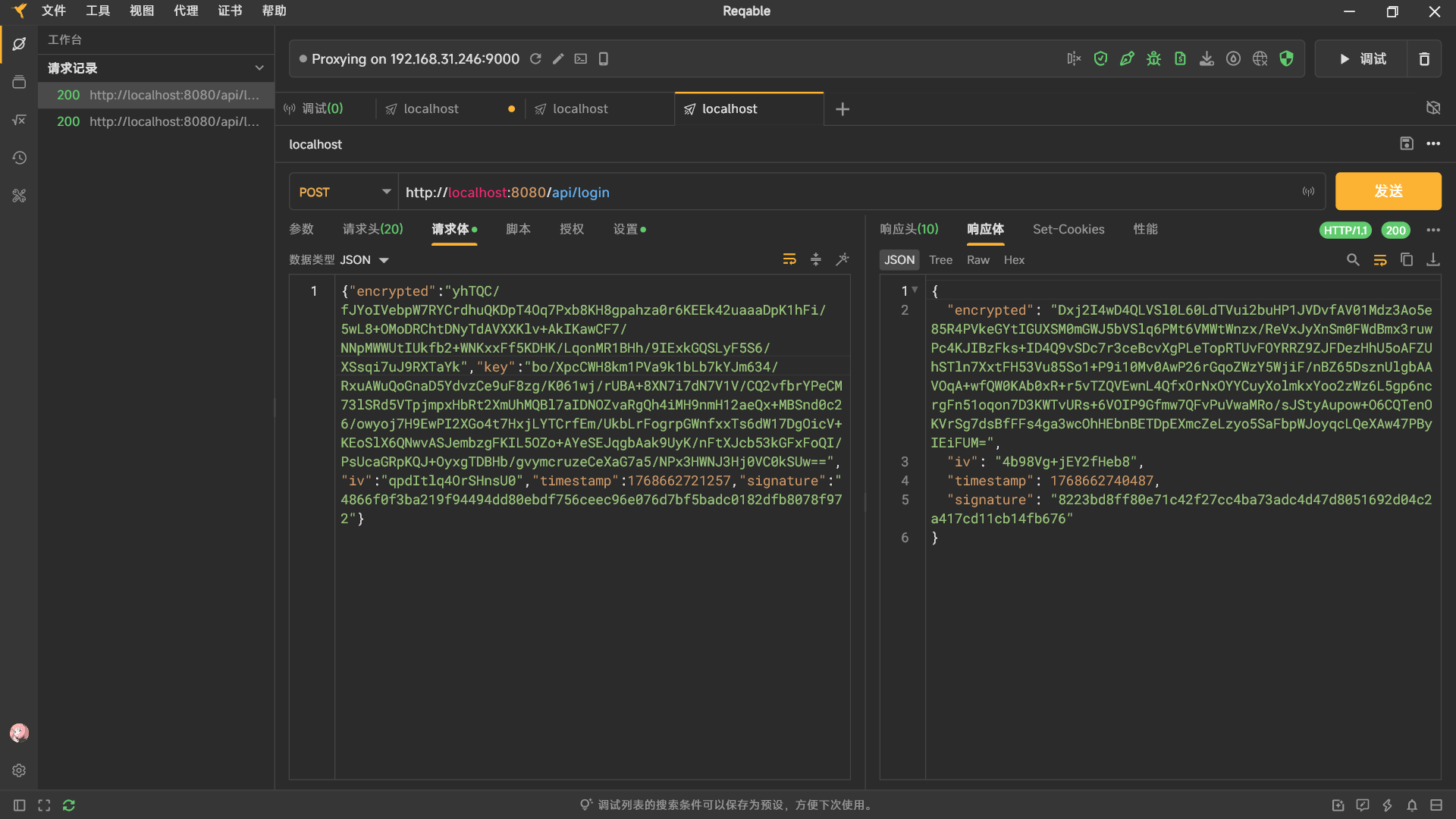Open the POST method dropdown
The width and height of the screenshot is (1456, 819).
coord(344,193)
